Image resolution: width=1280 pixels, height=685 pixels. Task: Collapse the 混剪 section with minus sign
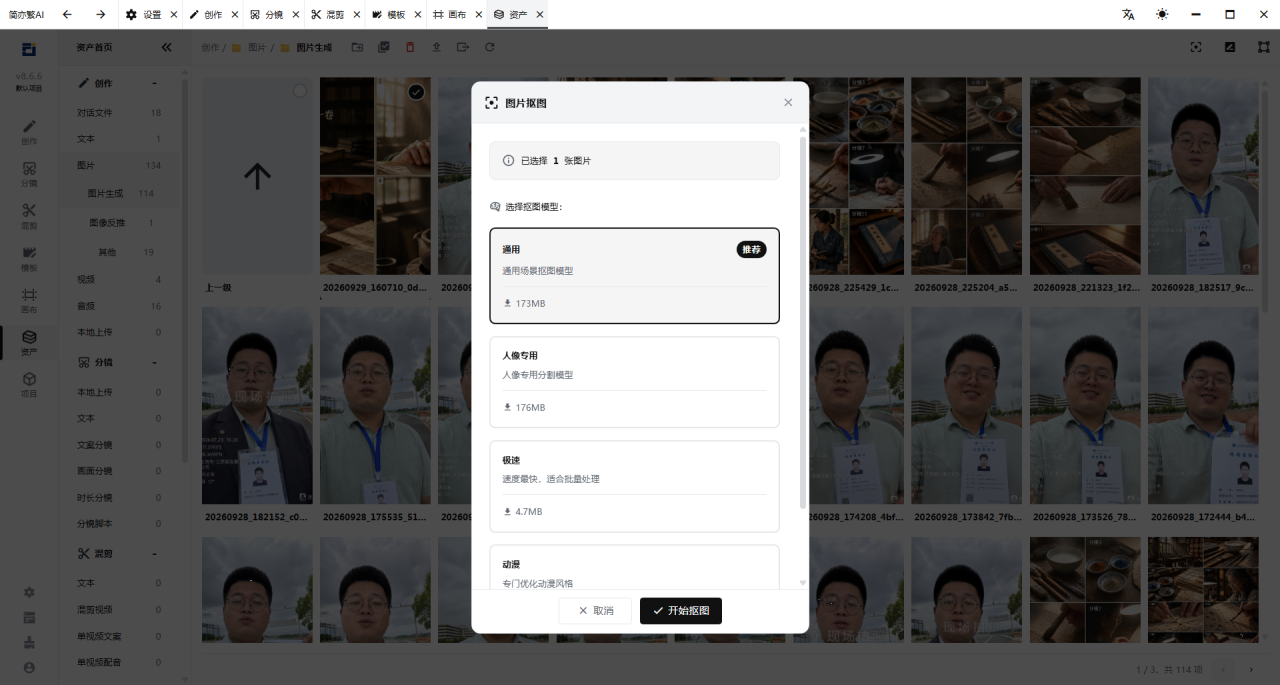click(x=154, y=553)
